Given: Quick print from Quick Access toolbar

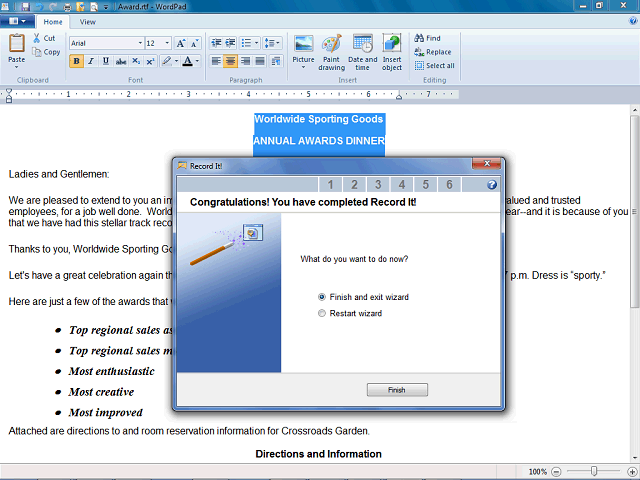Looking at the screenshot, I should click(x=67, y=7).
